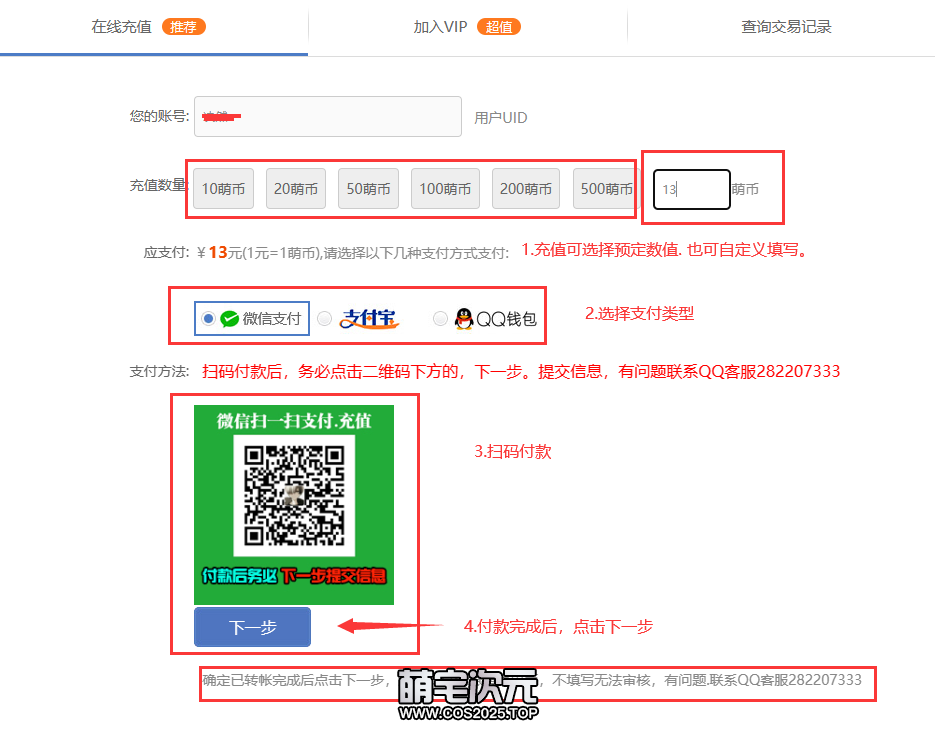This screenshot has width=935, height=731.
Task: Choose the 10萌币 recharge amount
Action: pyautogui.click(x=223, y=189)
